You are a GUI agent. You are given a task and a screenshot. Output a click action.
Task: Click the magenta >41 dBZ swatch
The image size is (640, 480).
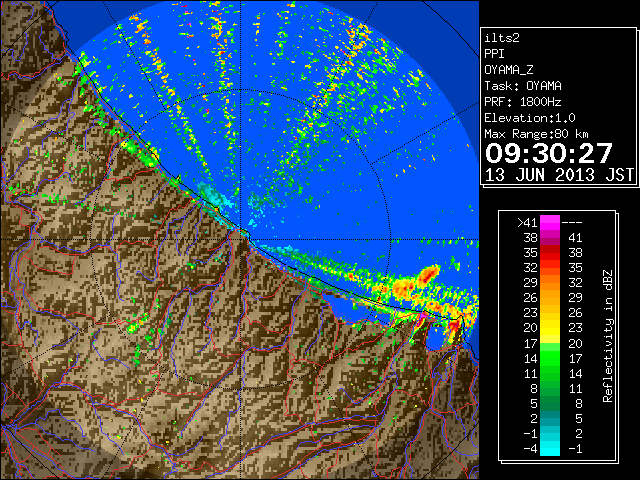tap(550, 222)
